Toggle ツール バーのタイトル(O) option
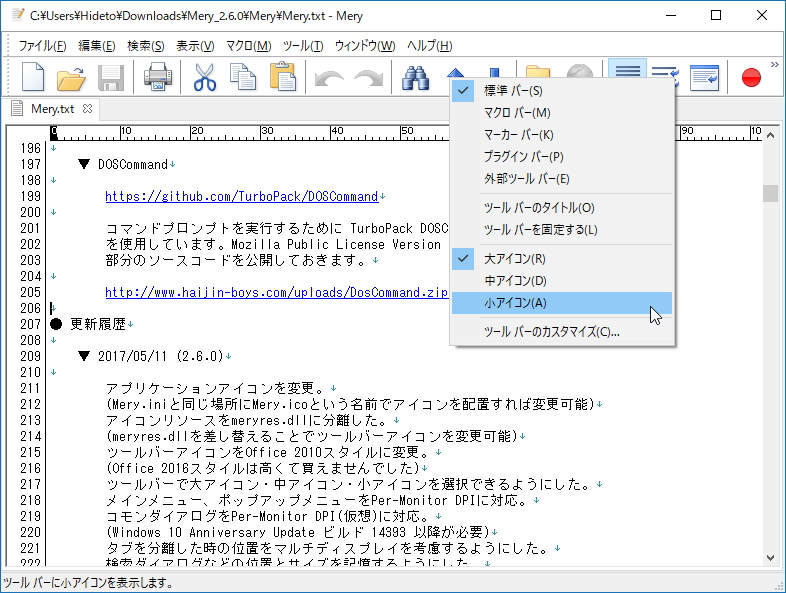The image size is (786, 593). point(562,208)
